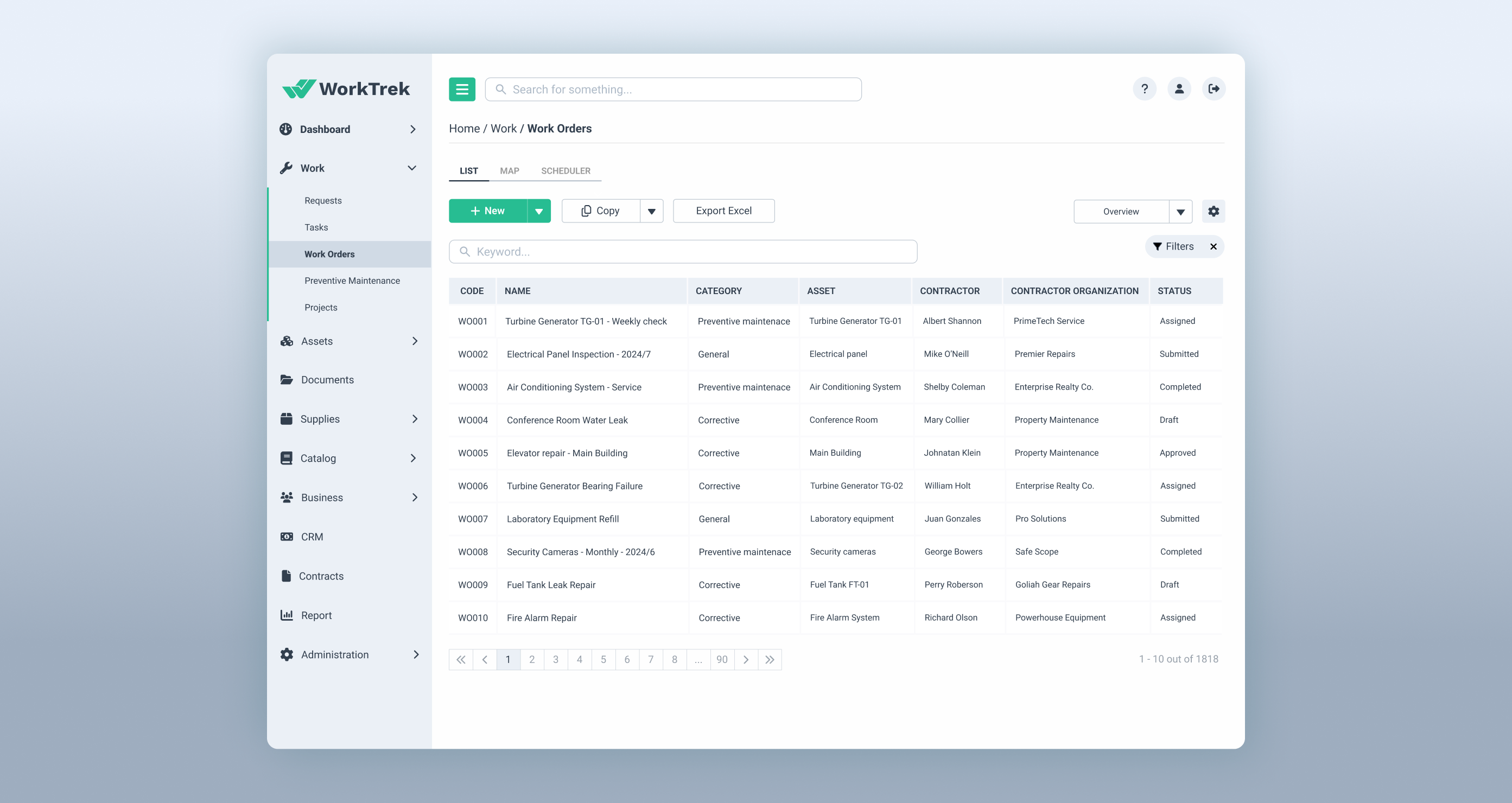Open Preventive Maintenance in sidebar
Screen dimensions: 1512x803
[x=352, y=281]
